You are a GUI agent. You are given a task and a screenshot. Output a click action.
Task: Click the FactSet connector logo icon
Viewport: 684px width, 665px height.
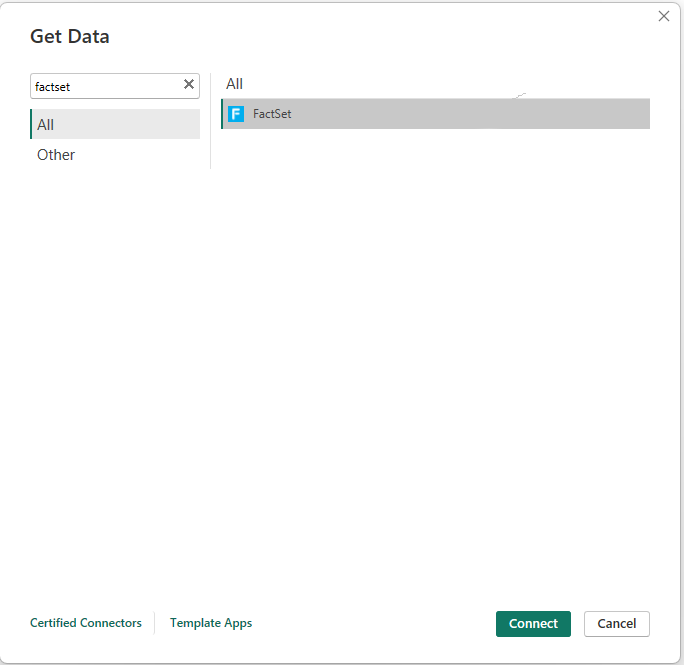click(236, 114)
